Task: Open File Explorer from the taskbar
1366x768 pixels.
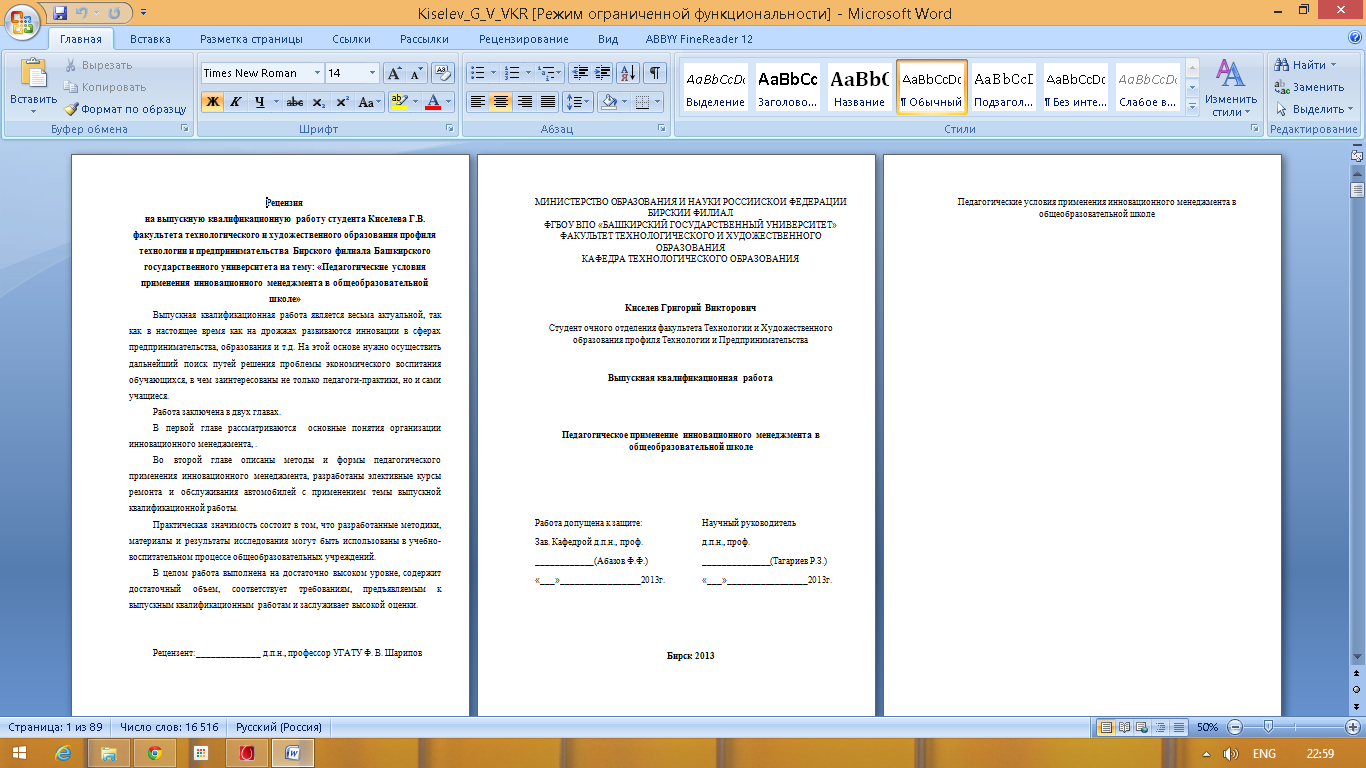Action: click(108, 753)
